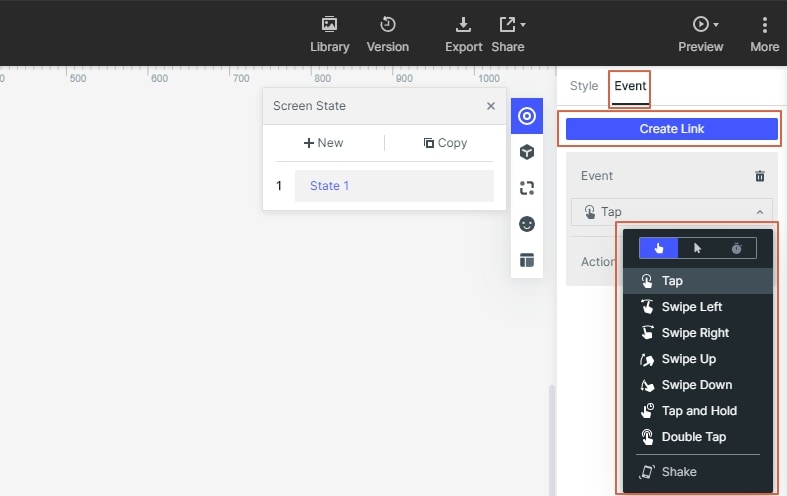Viewport: 787px width, 496px height.
Task: Open the Share menu
Action: pyautogui.click(x=507, y=35)
